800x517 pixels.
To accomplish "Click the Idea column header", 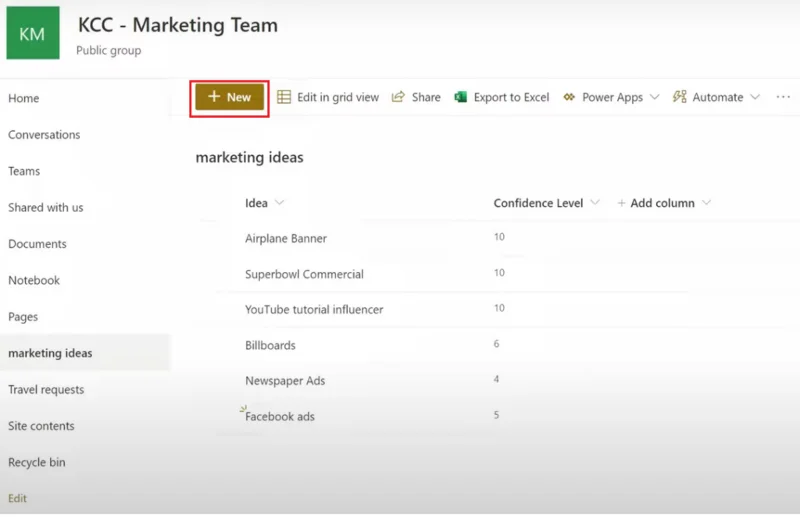I will coord(256,203).
